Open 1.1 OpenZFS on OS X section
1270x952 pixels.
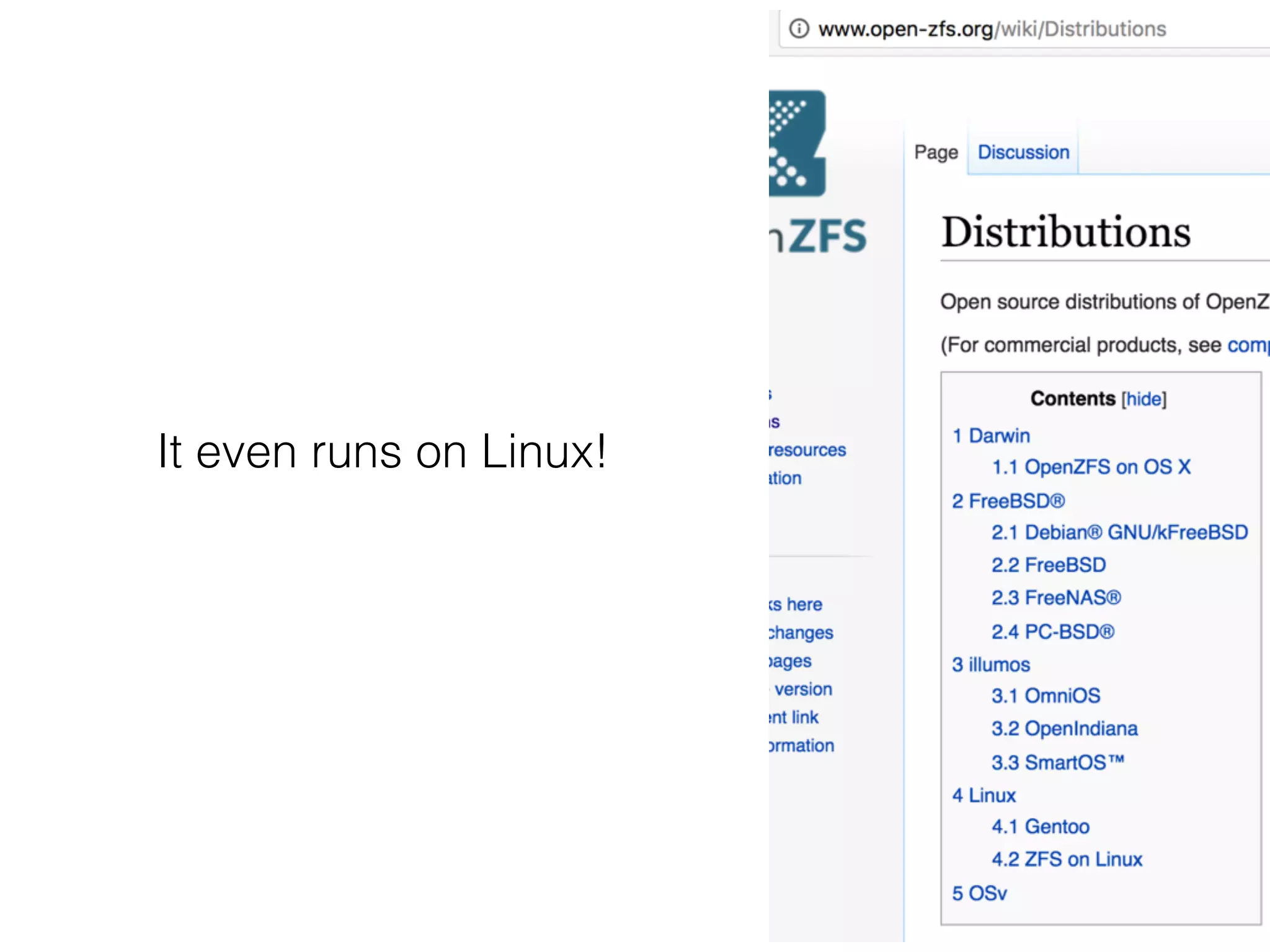[x=1091, y=467]
